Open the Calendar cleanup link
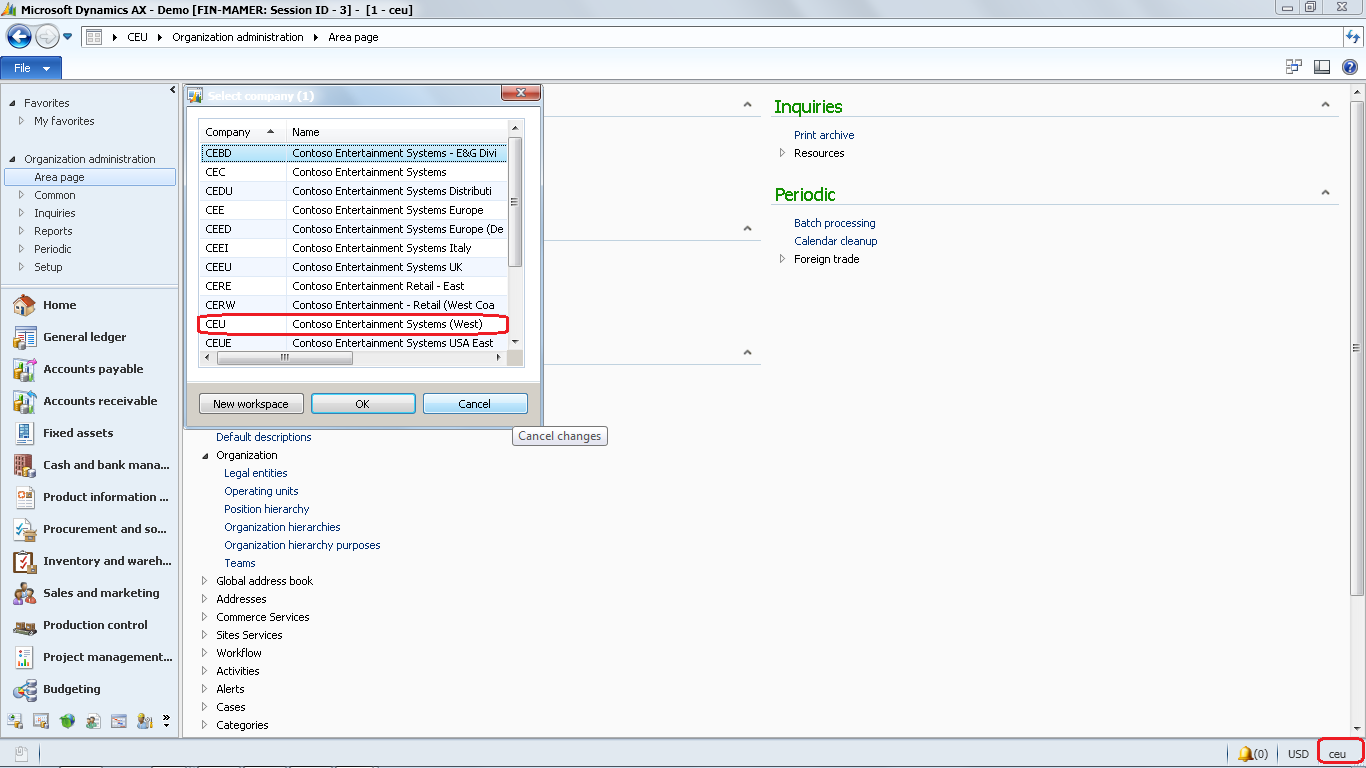 point(835,241)
